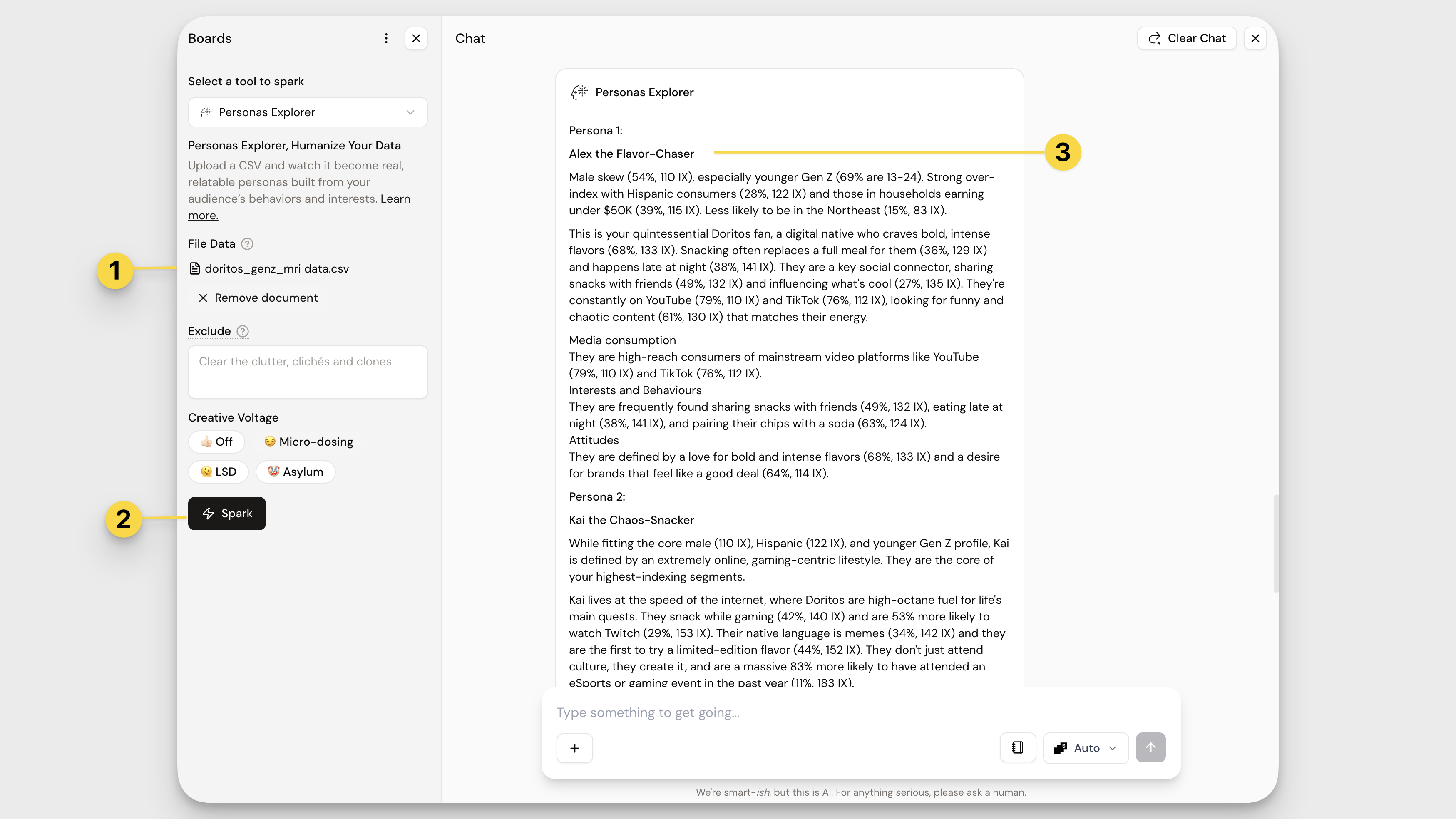The height and width of the screenshot is (819, 1456).
Task: Expand the Personas Explorer tool dropdown
Action: click(308, 112)
